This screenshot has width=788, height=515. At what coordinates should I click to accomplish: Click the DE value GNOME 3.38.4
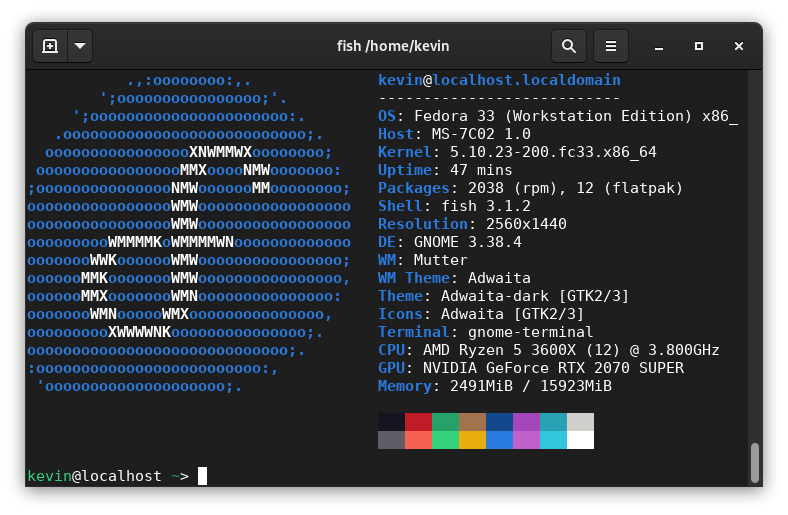coord(467,242)
